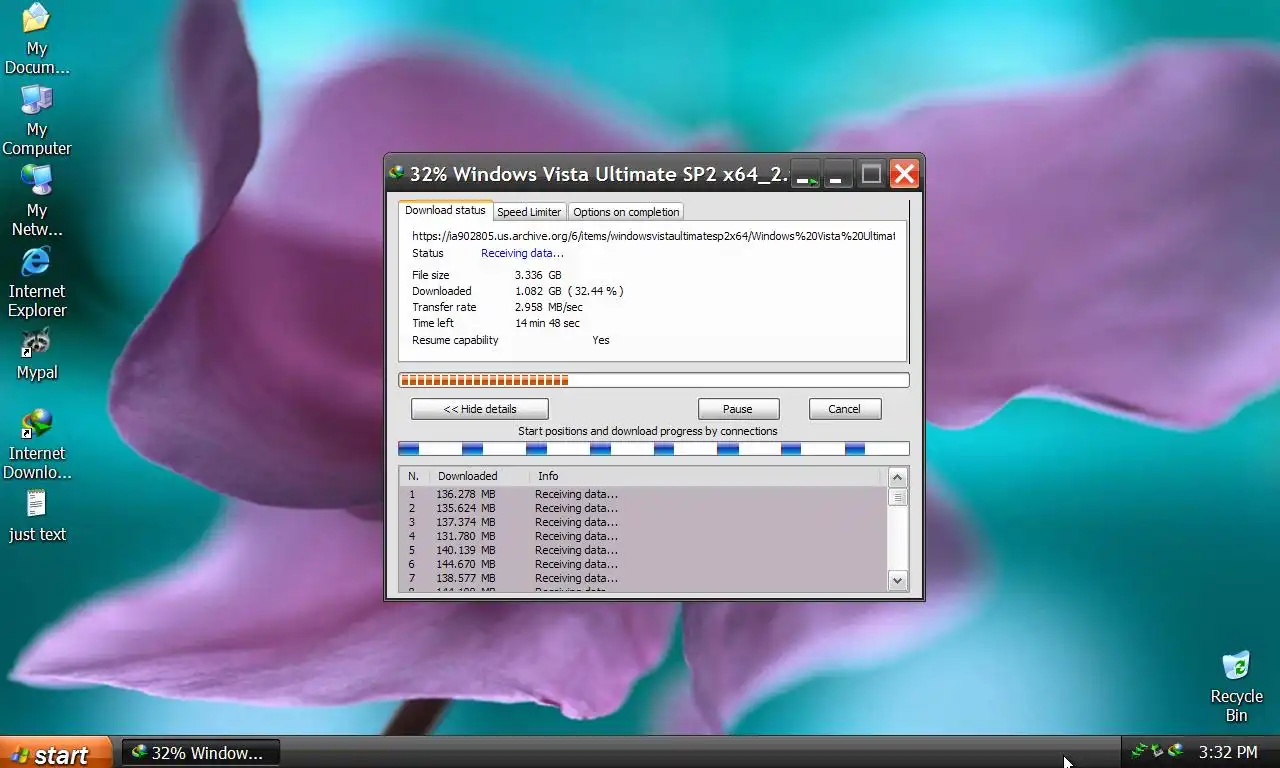Close the download progress window
This screenshot has width=1280, height=768.
[x=904, y=174]
